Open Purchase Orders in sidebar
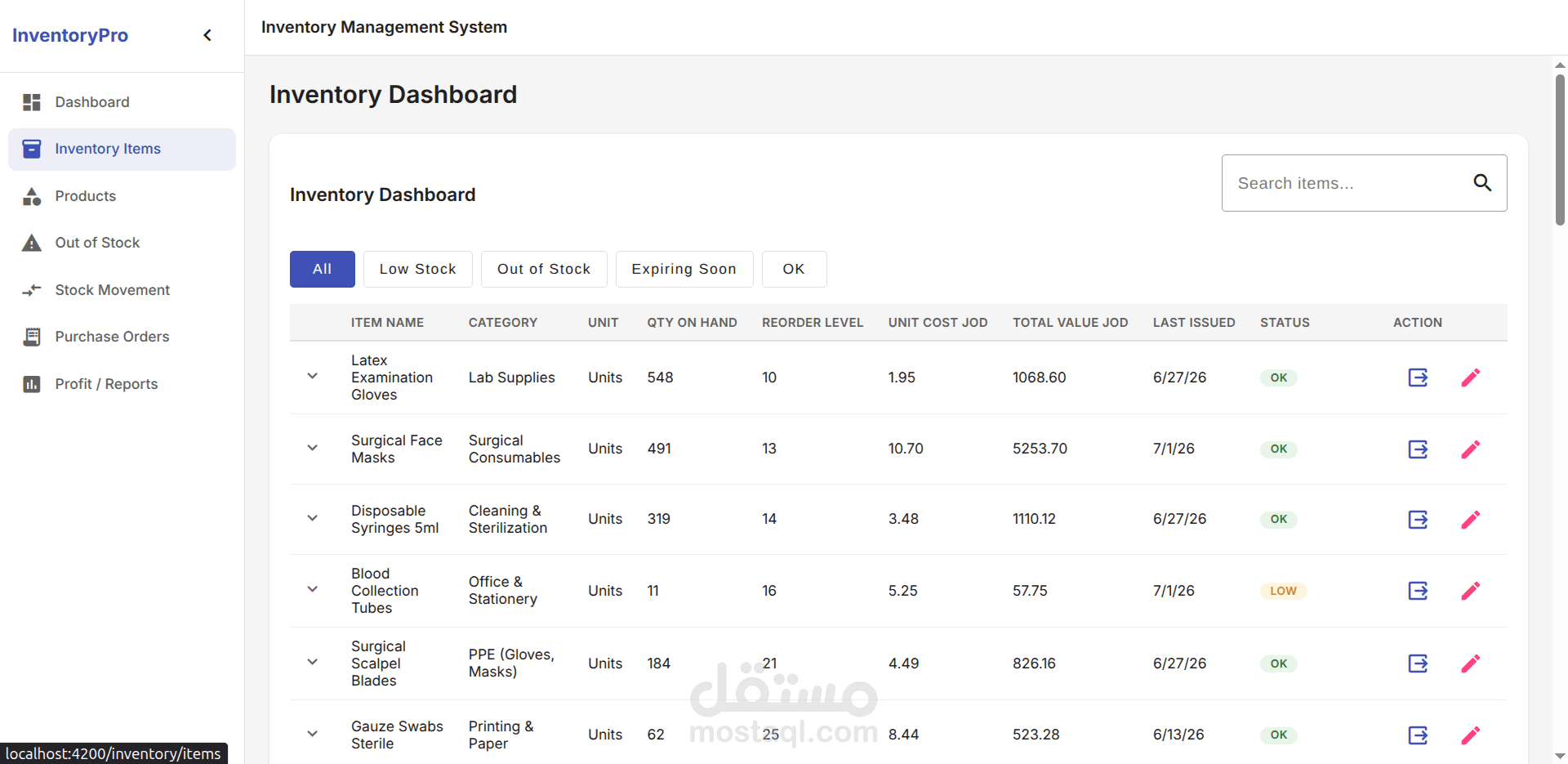The width and height of the screenshot is (1568, 764). pyautogui.click(x=122, y=337)
